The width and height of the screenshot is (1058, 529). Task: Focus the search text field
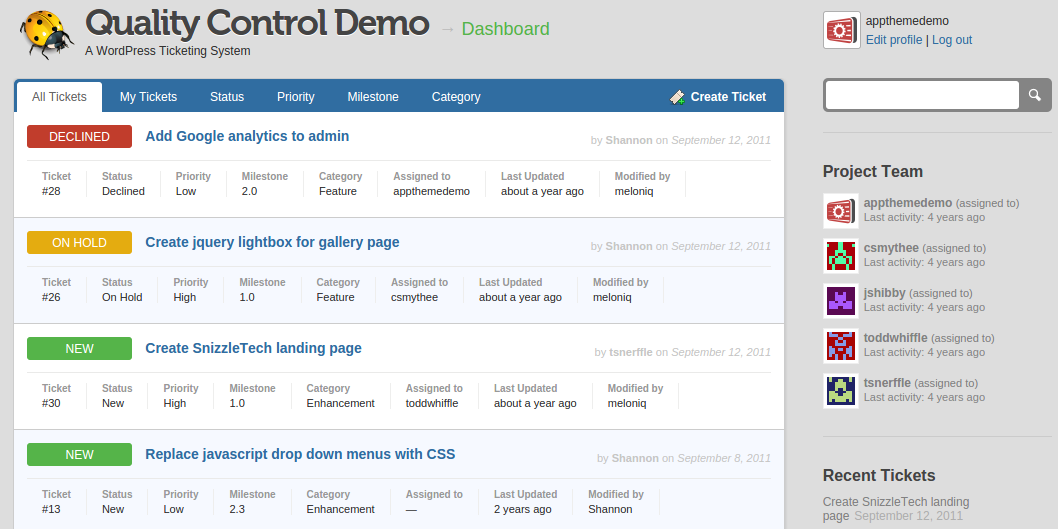coord(921,95)
